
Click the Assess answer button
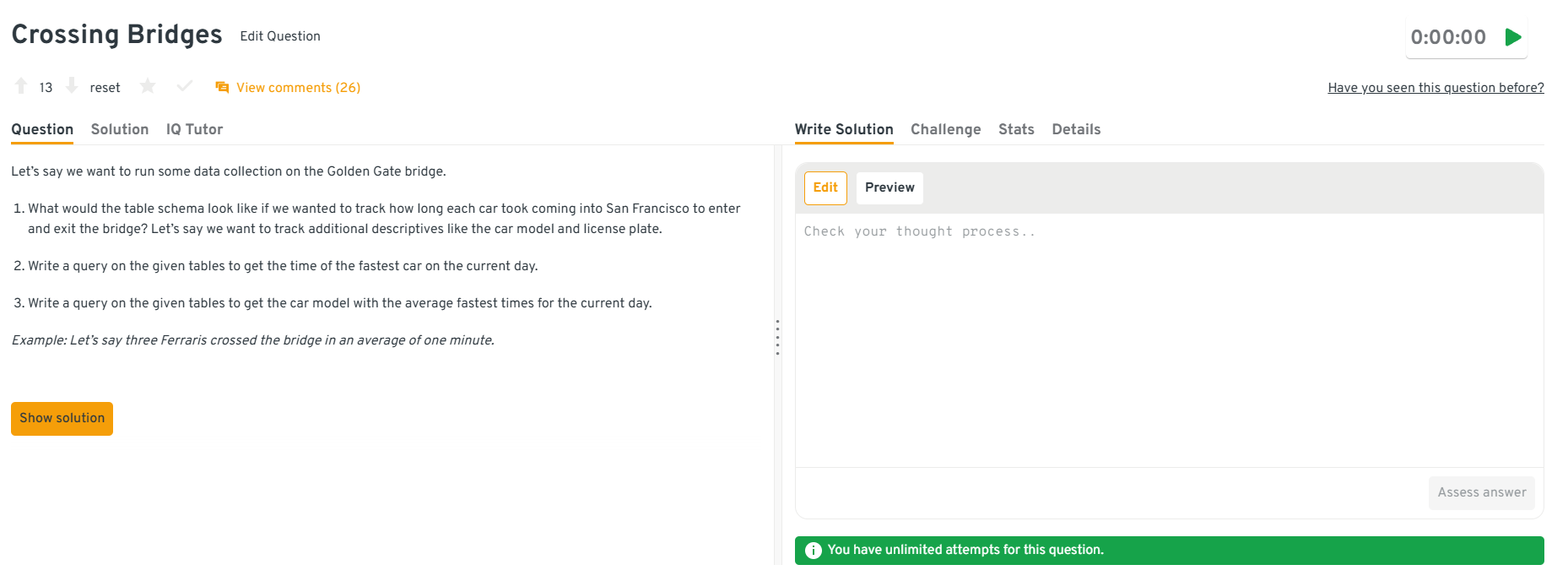point(1481,492)
